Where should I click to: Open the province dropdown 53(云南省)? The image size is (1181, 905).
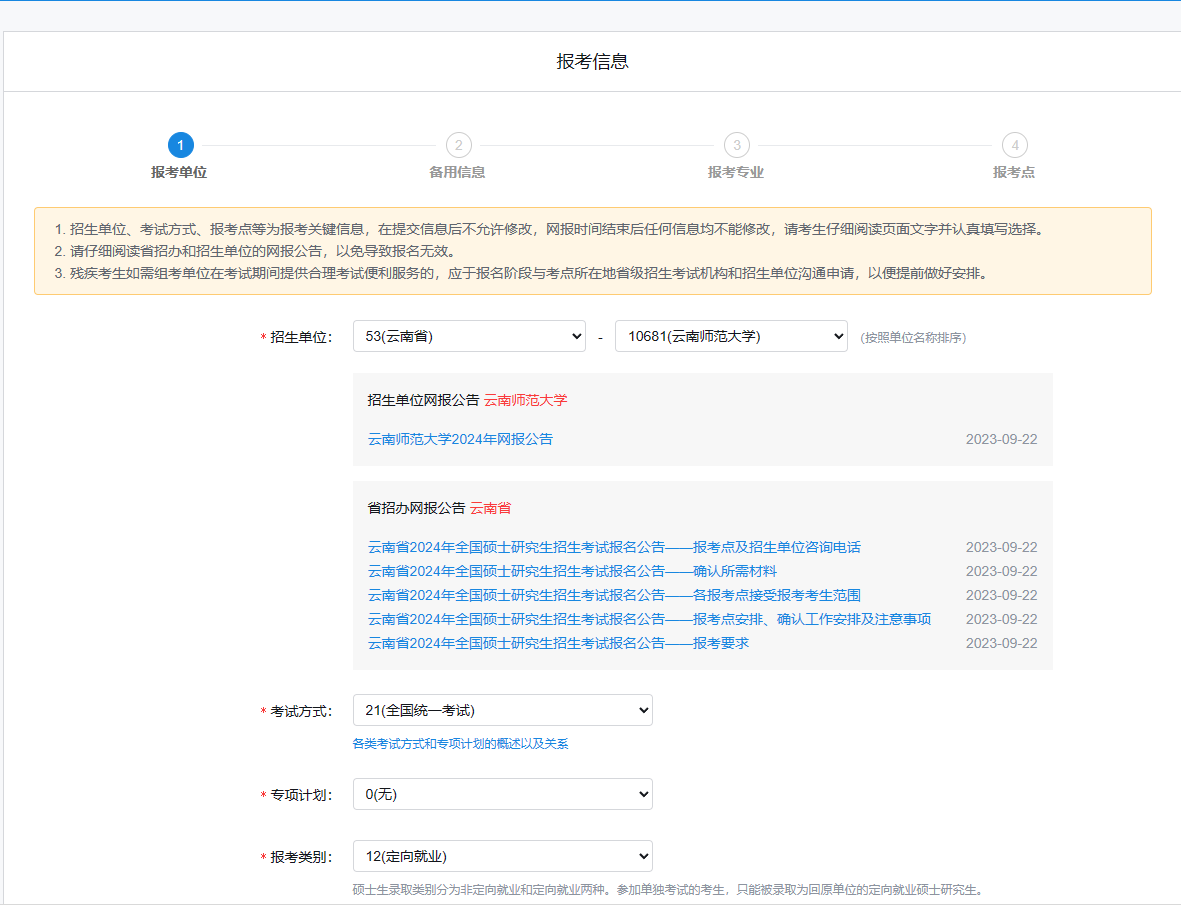point(469,336)
